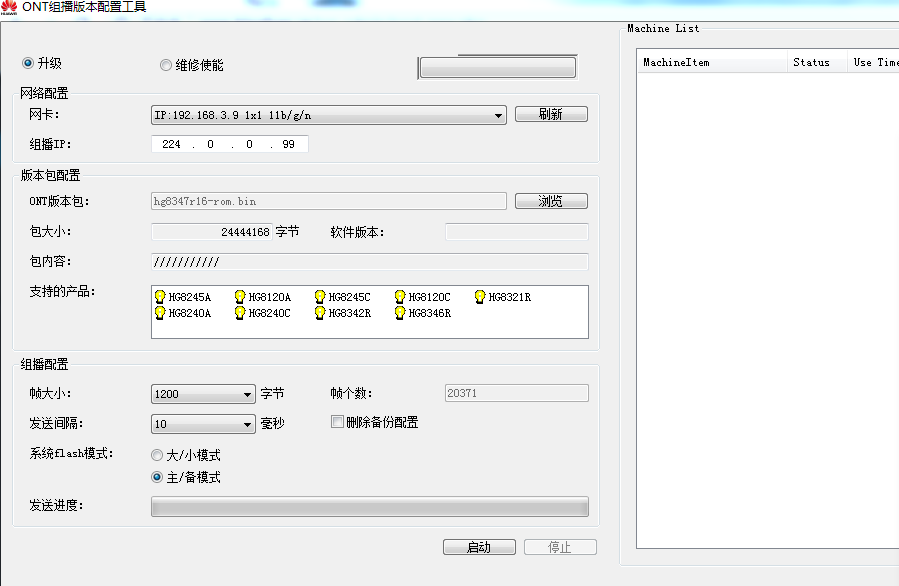Click the 浏览 browse button
This screenshot has width=899, height=586.
click(x=551, y=201)
